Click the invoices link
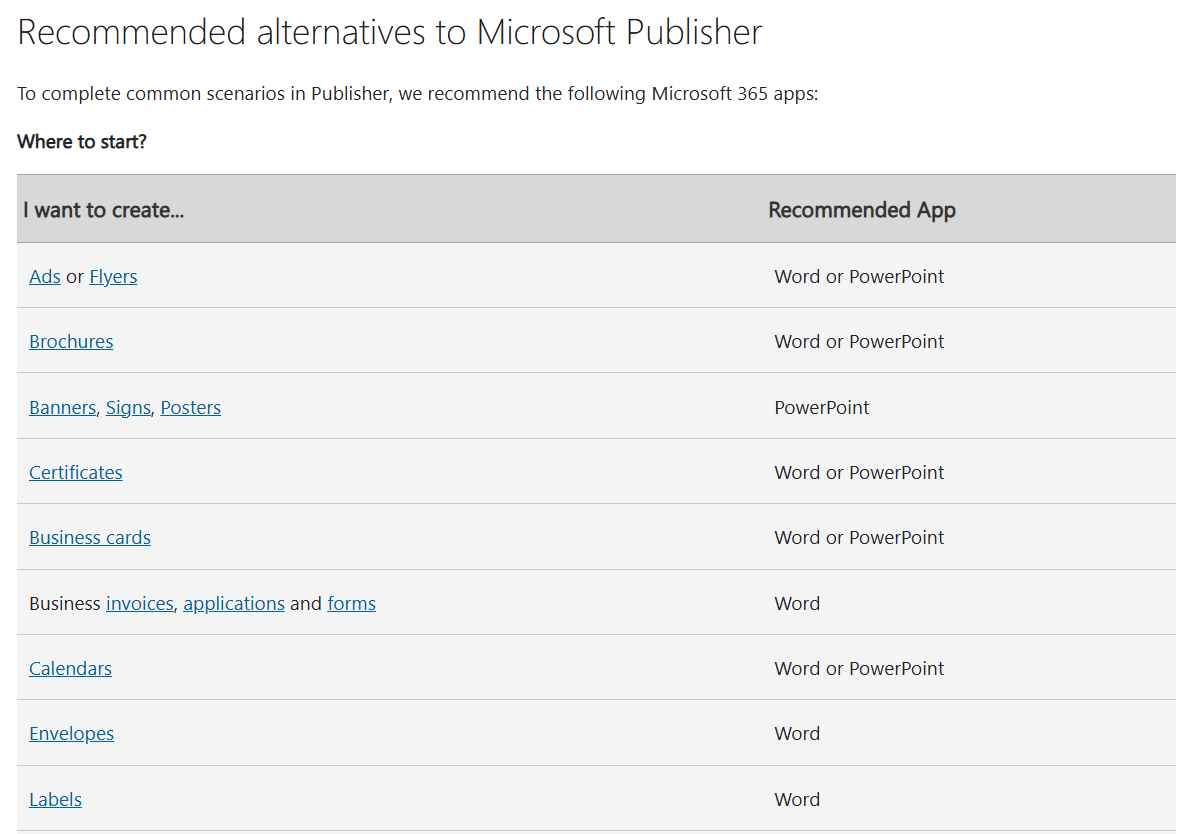The height and width of the screenshot is (834, 1196). pos(140,604)
